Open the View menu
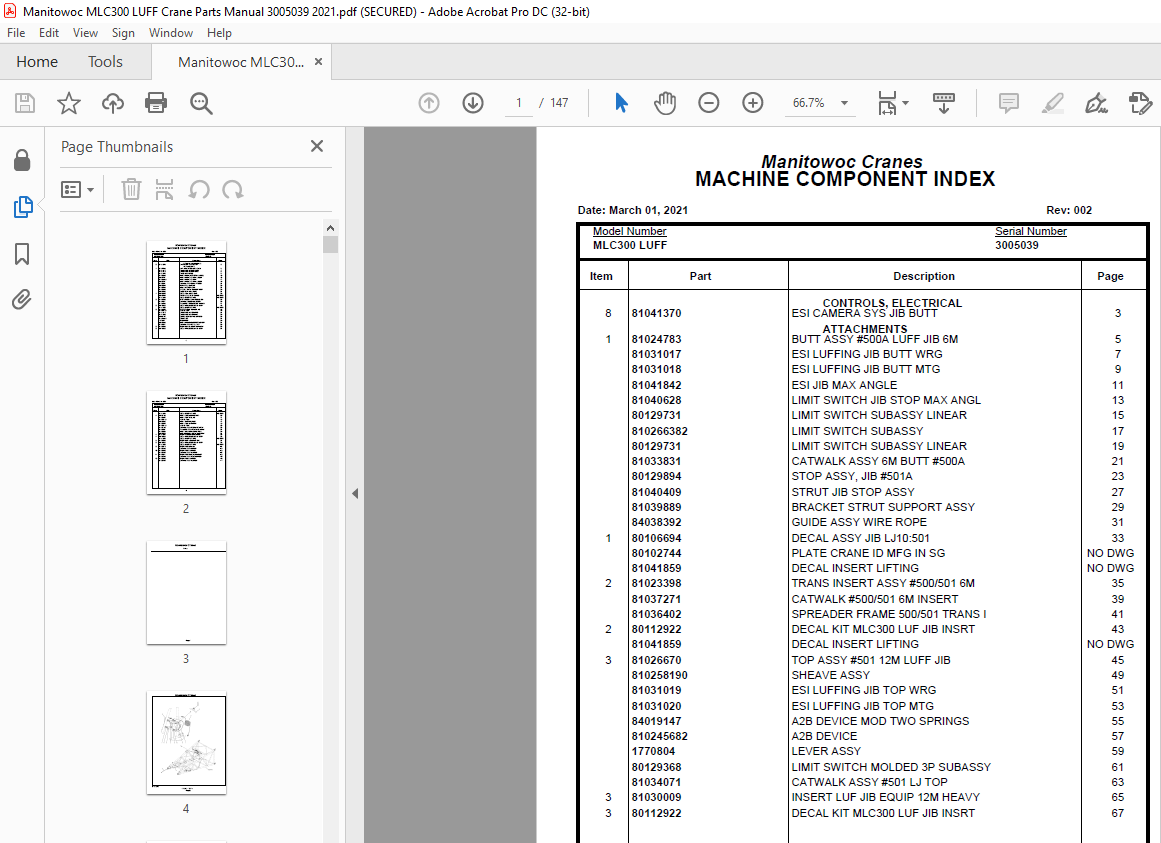This screenshot has width=1161, height=843. [85, 33]
